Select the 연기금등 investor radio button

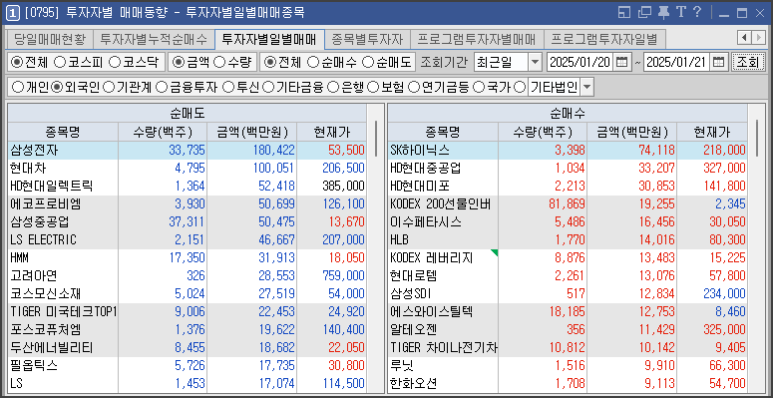(413, 88)
